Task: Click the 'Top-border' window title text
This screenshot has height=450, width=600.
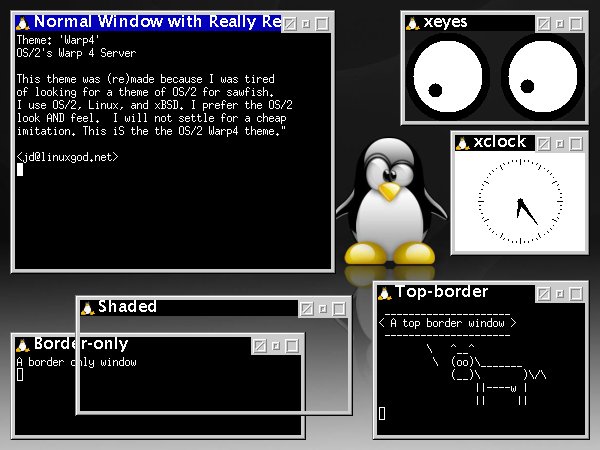Action: [x=442, y=292]
